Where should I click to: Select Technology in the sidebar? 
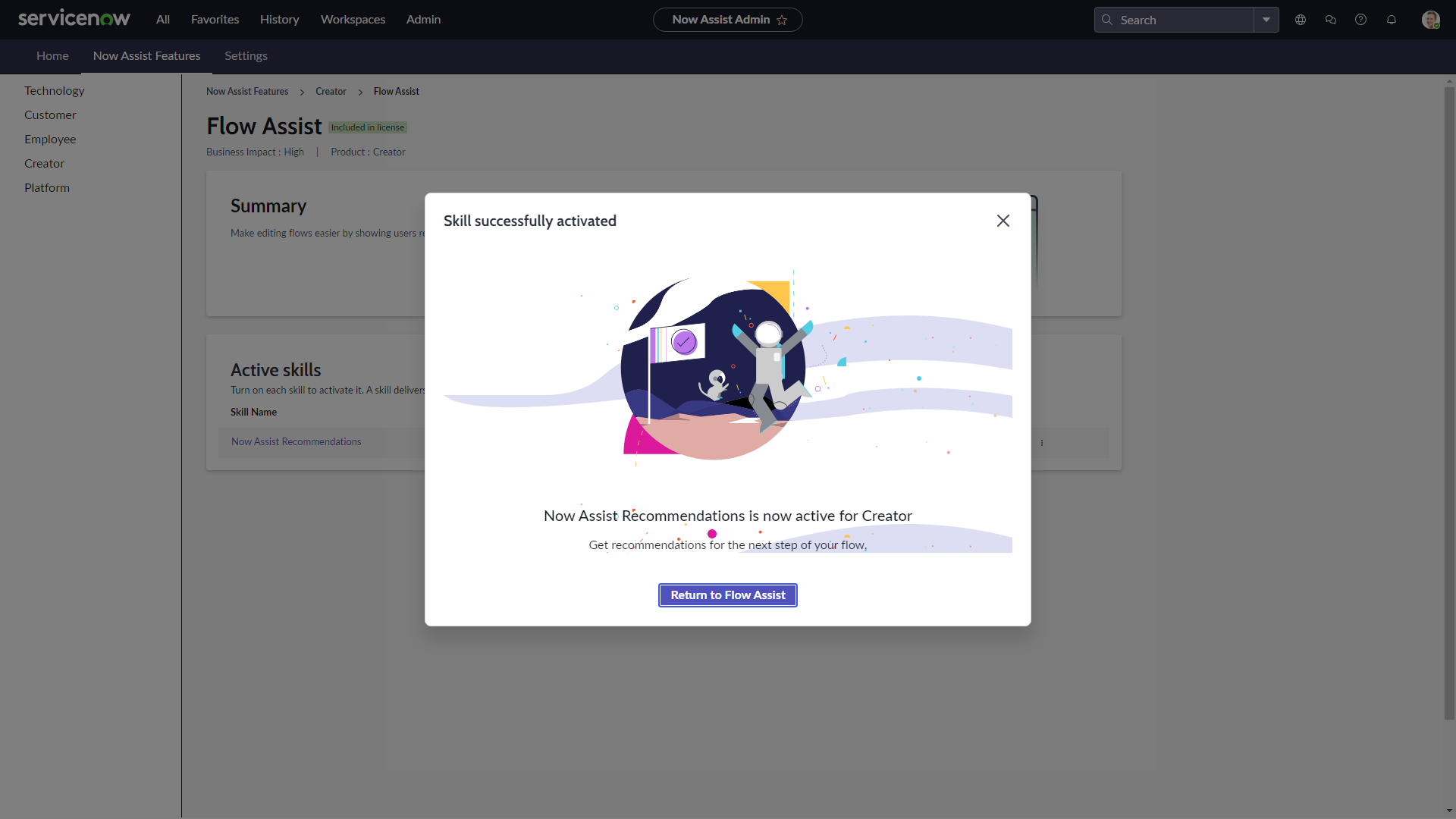click(x=54, y=90)
